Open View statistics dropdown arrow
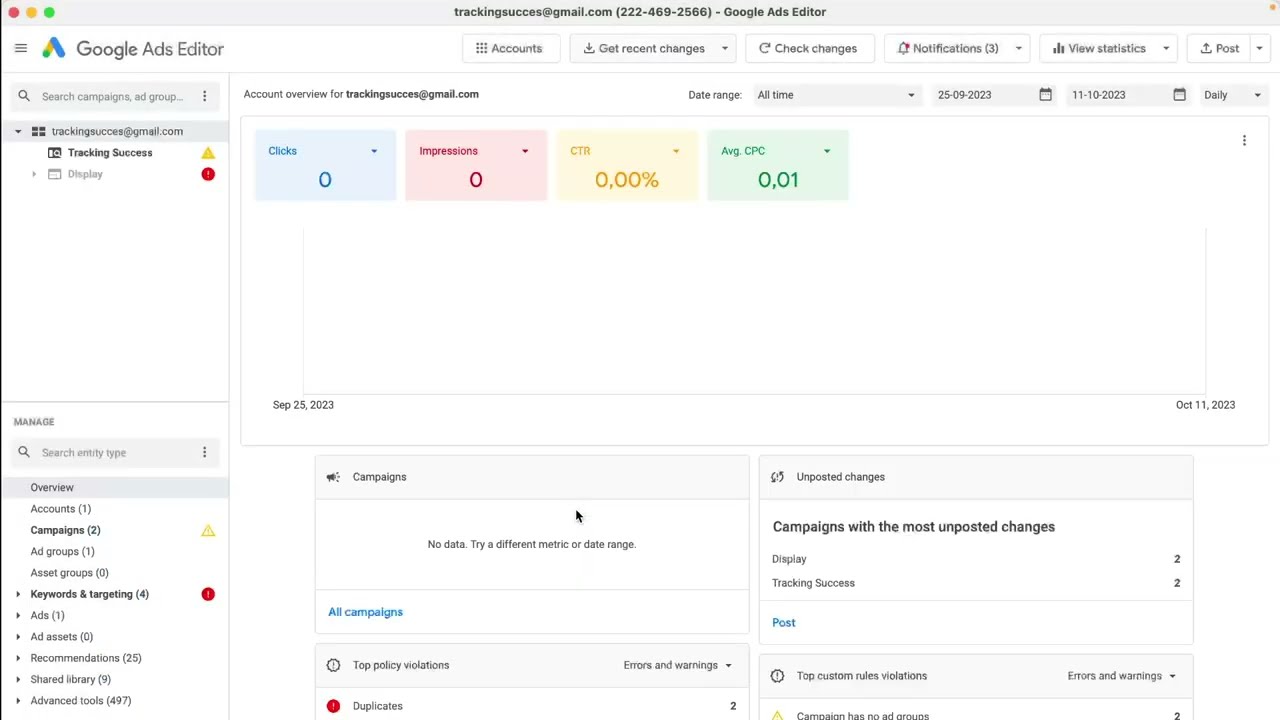Screen dimensions: 1280x720 click(1166, 48)
